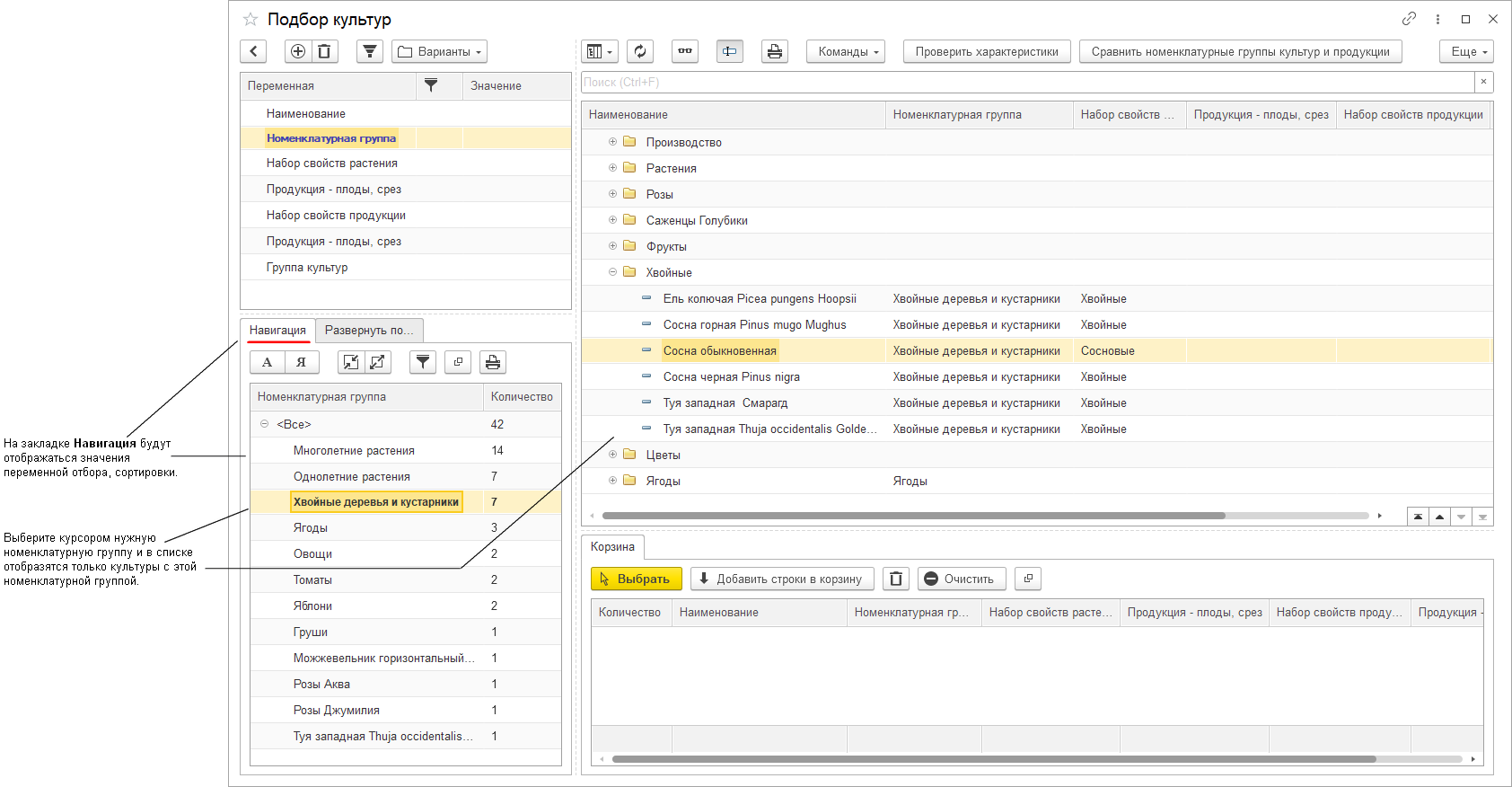1512x787 pixels.
Task: Select the 'Корзина' tab
Action: (612, 546)
